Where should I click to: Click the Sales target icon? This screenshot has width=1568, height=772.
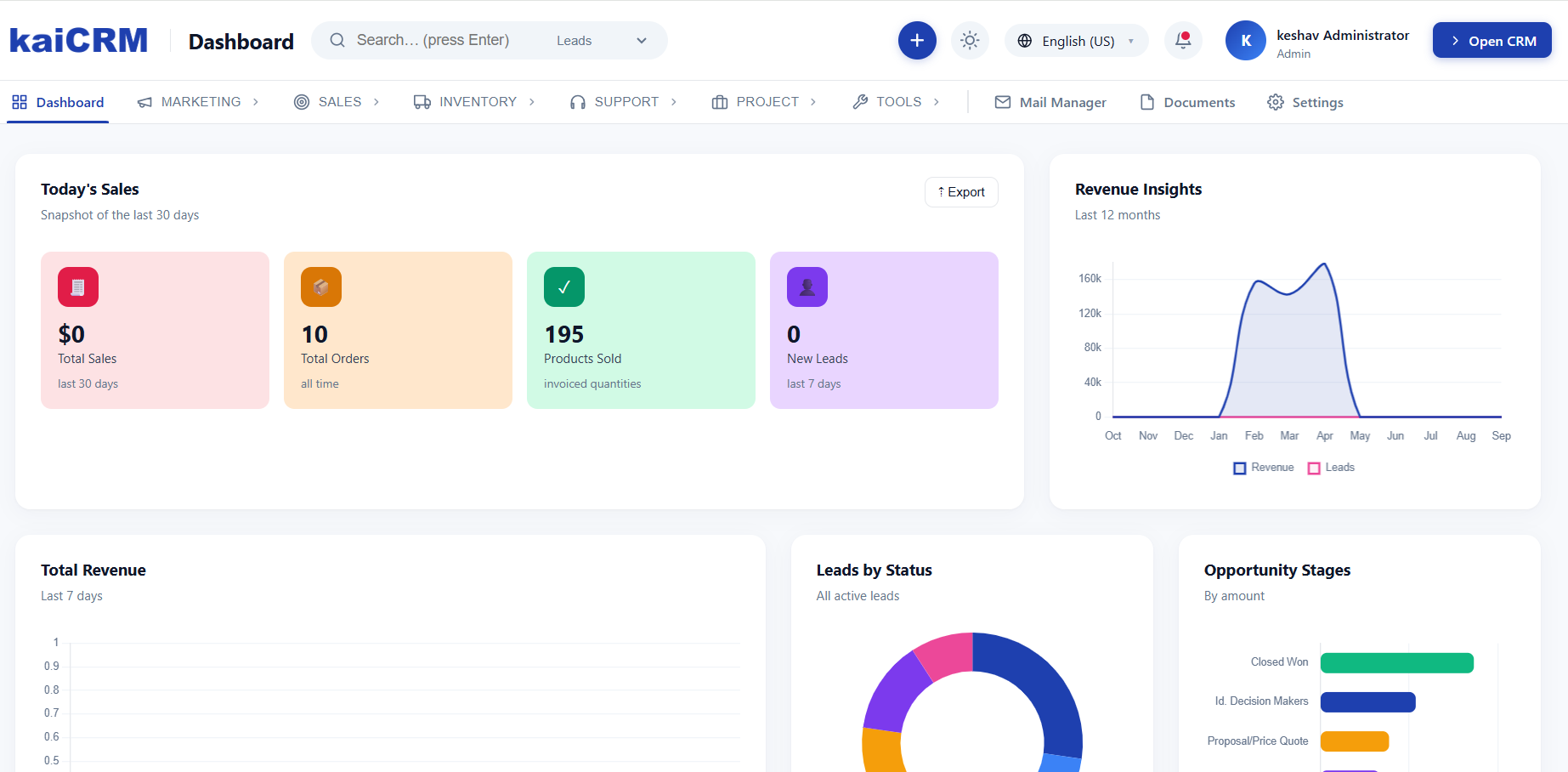[x=302, y=102]
